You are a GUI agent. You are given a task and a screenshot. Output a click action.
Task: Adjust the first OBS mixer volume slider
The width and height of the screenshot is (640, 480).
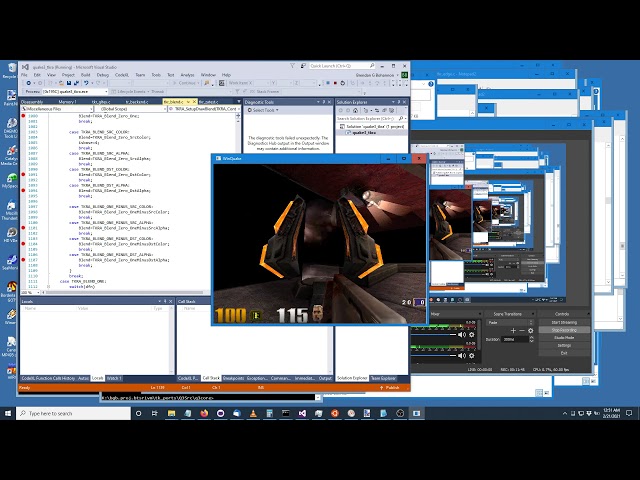(x=433, y=335)
